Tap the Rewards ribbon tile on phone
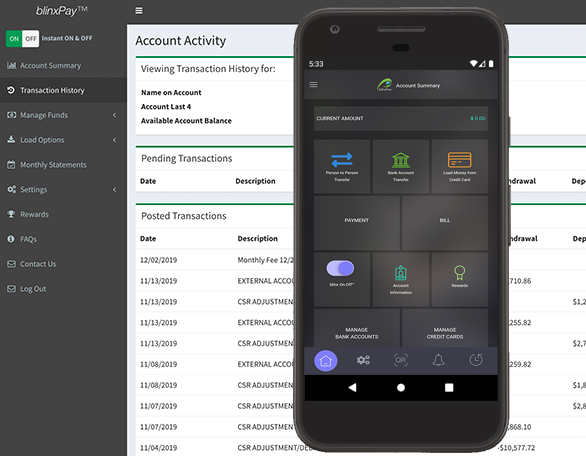Image resolution: width=586 pixels, height=456 pixels. click(460, 279)
